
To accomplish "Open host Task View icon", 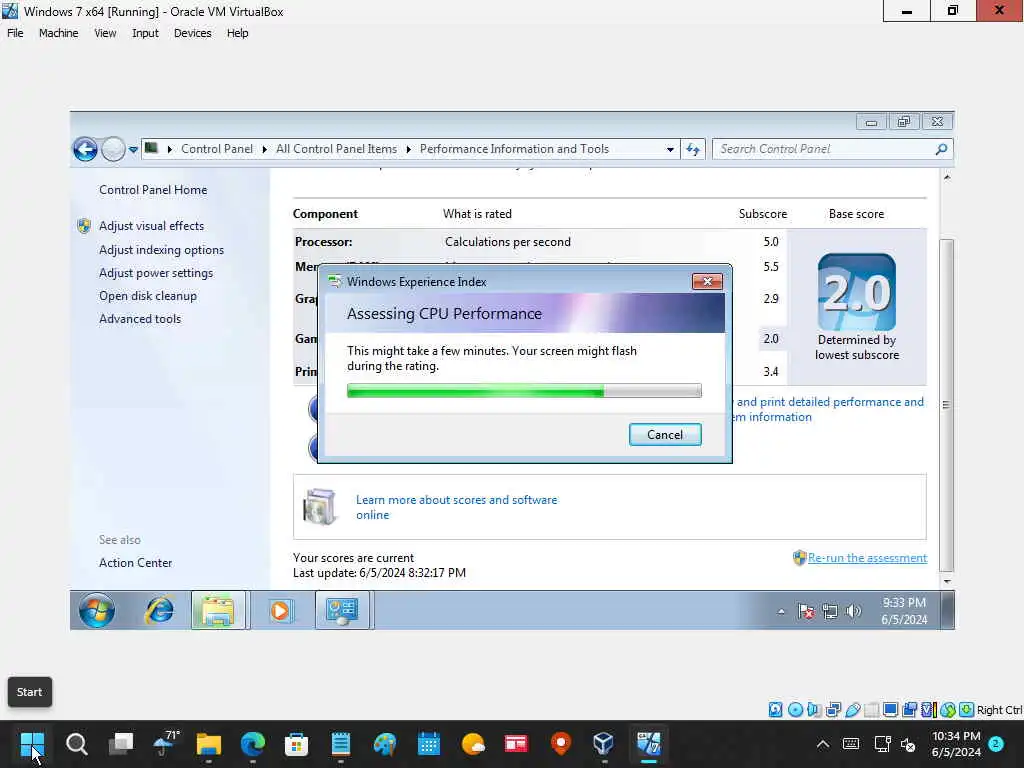I will tap(121, 744).
